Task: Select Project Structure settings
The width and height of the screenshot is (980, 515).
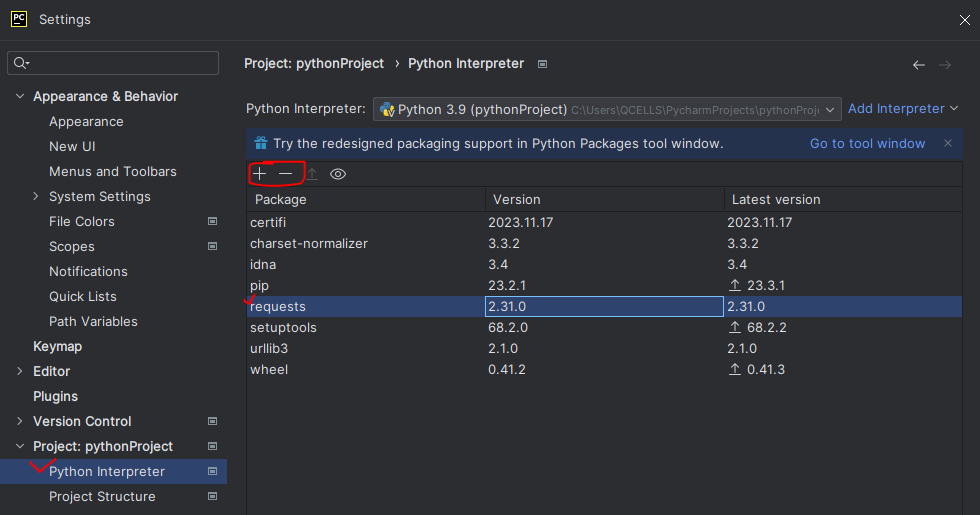Action: [102, 496]
